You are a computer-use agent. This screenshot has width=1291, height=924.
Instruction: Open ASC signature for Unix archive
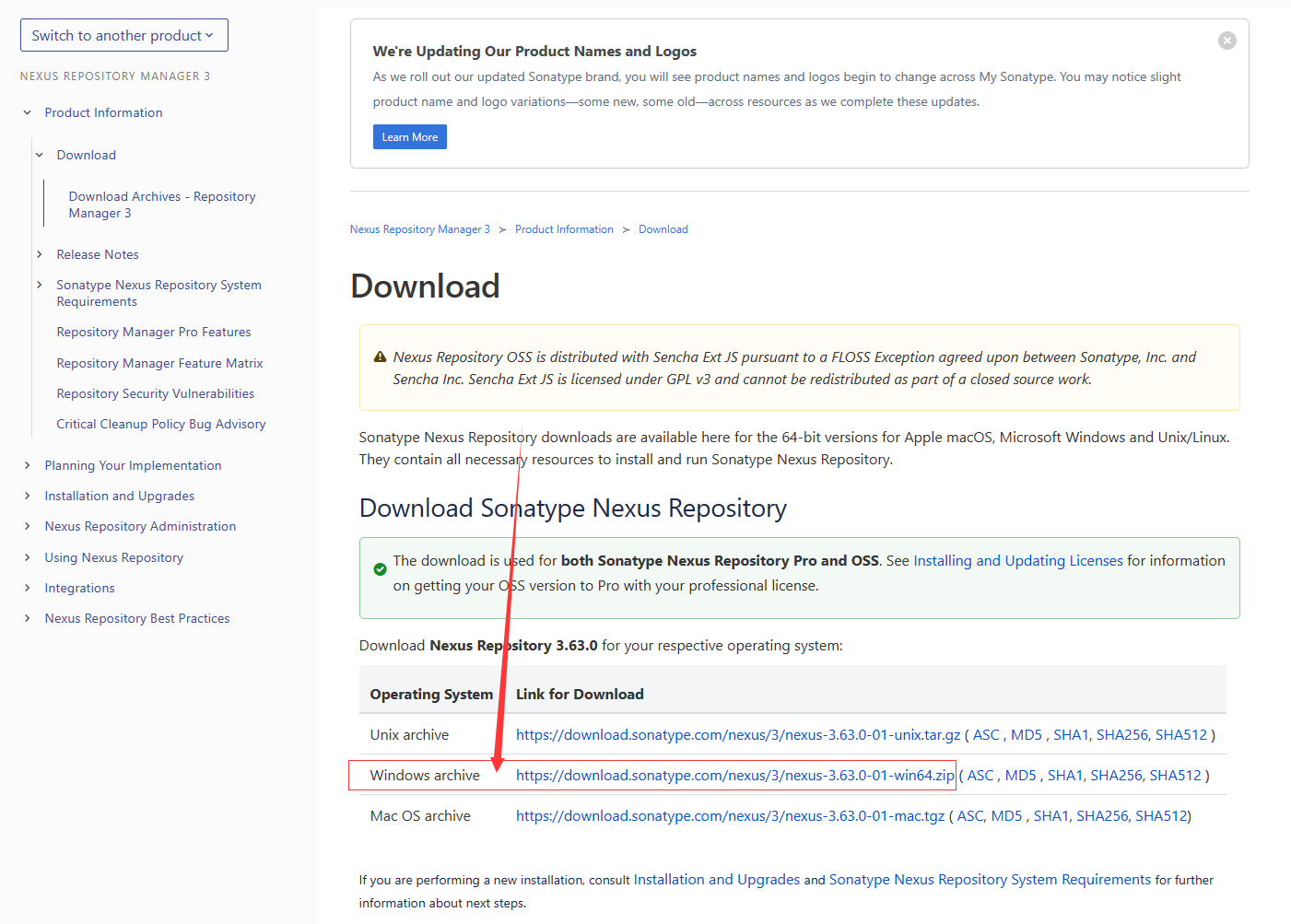pyautogui.click(x=986, y=734)
